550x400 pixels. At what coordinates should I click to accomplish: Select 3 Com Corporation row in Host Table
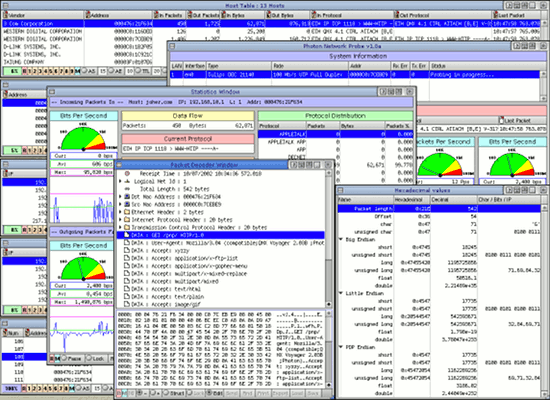coord(271,24)
